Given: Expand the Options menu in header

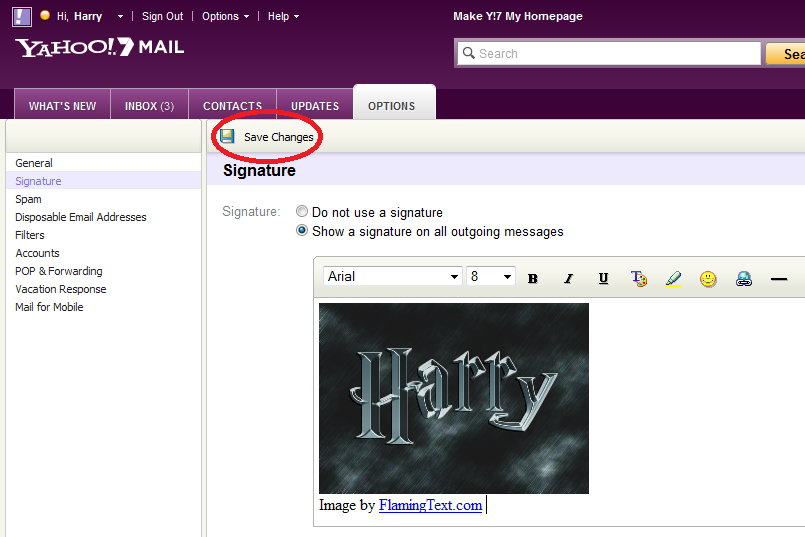Looking at the screenshot, I should coord(225,16).
